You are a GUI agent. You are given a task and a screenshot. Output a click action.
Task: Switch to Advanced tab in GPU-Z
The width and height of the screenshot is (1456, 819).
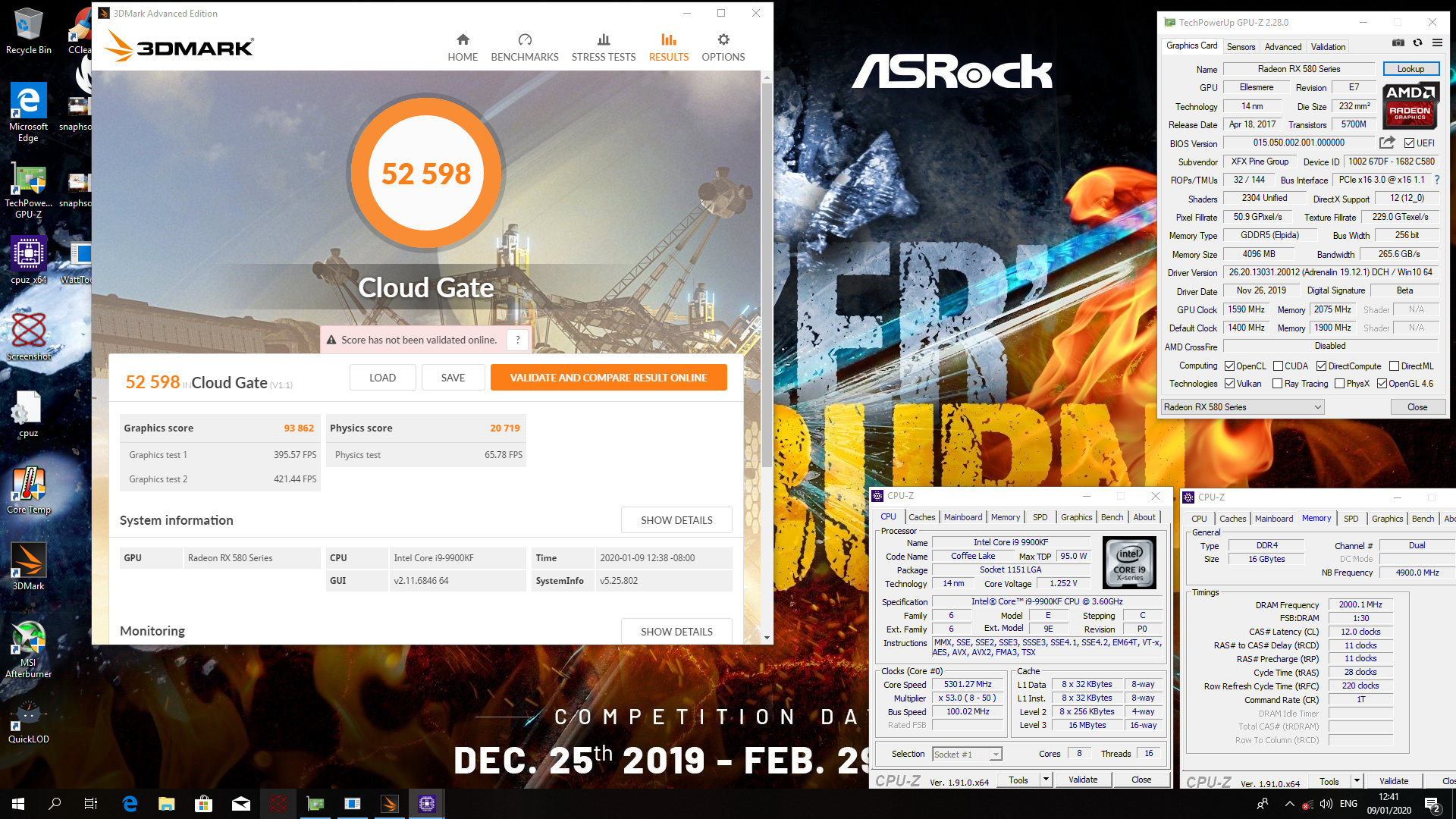tap(1283, 47)
